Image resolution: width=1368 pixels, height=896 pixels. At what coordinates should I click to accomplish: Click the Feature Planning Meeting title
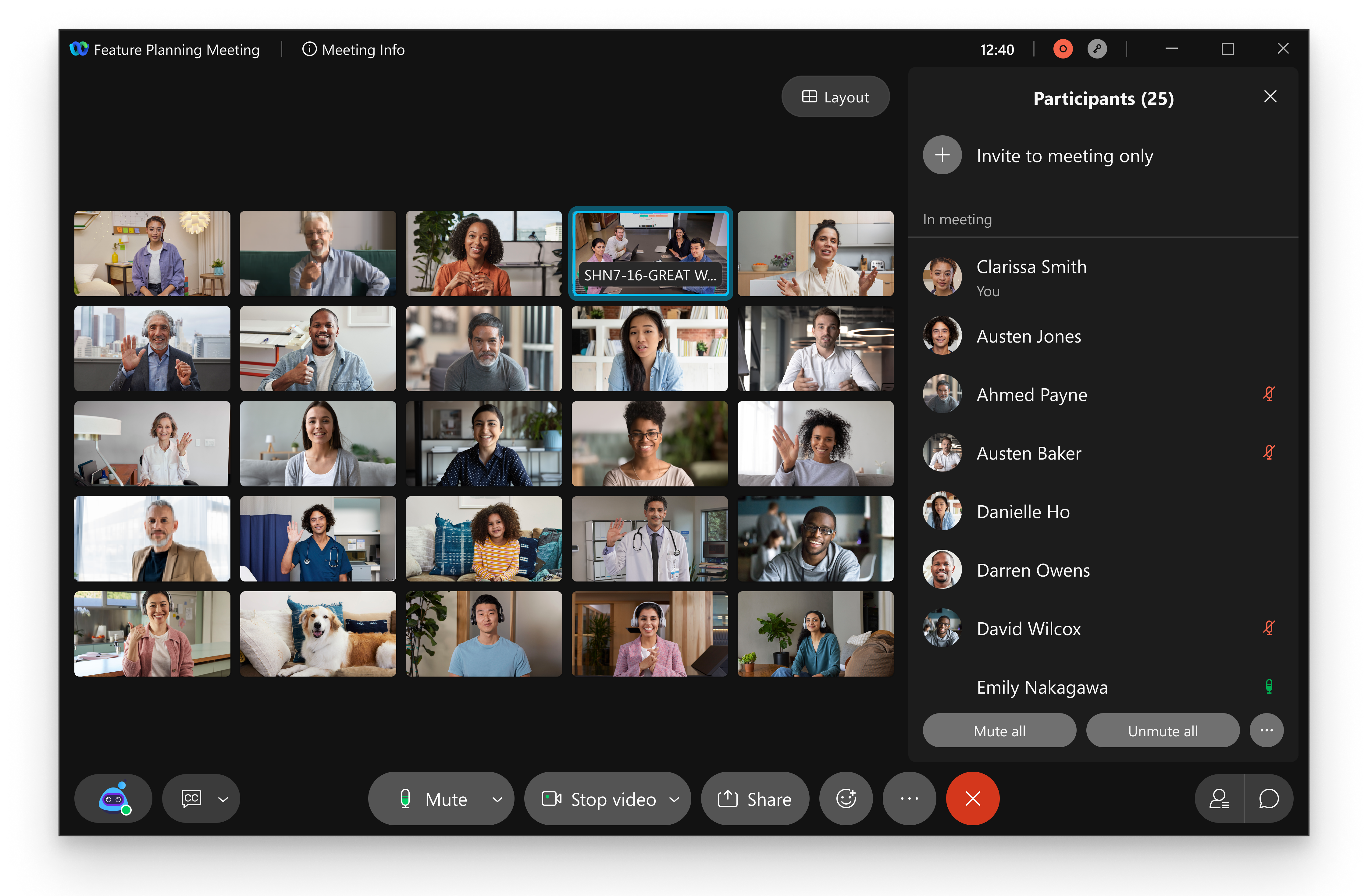(x=176, y=50)
